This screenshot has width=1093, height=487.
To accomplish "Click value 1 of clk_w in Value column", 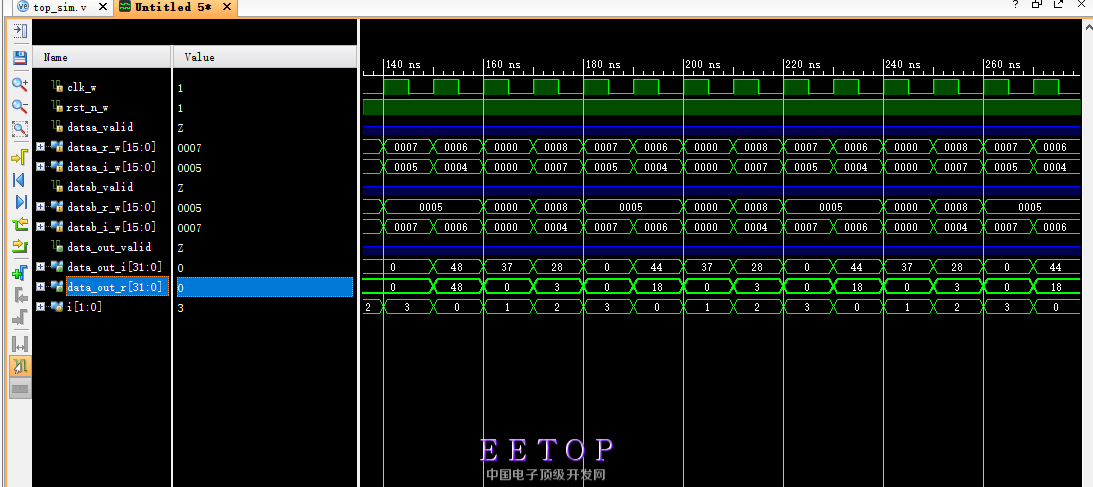I will coord(181,88).
